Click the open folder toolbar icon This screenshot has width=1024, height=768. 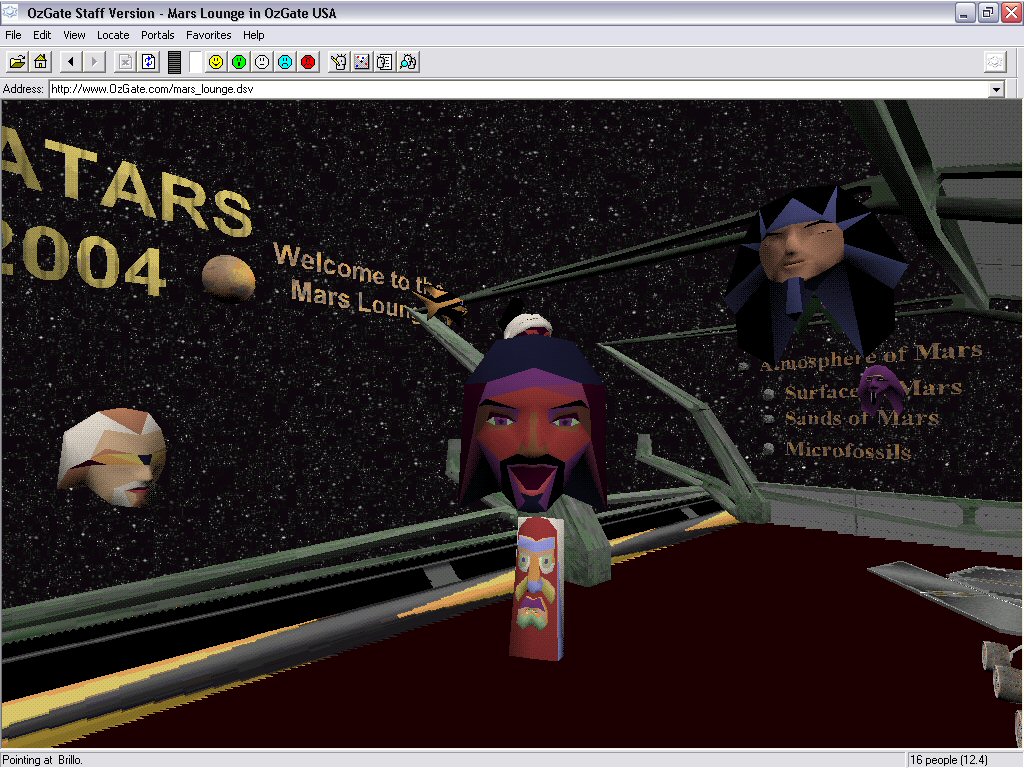point(17,62)
